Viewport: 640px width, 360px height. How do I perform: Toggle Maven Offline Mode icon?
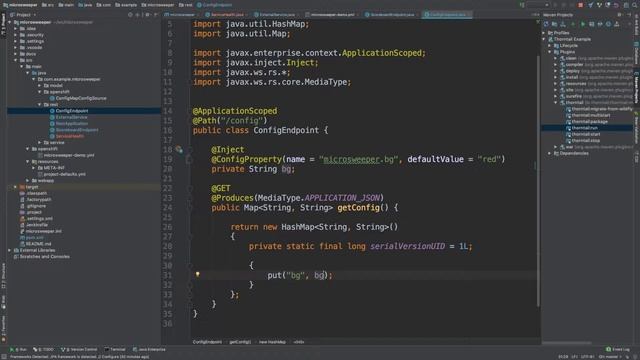pyautogui.click(x=600, y=24)
